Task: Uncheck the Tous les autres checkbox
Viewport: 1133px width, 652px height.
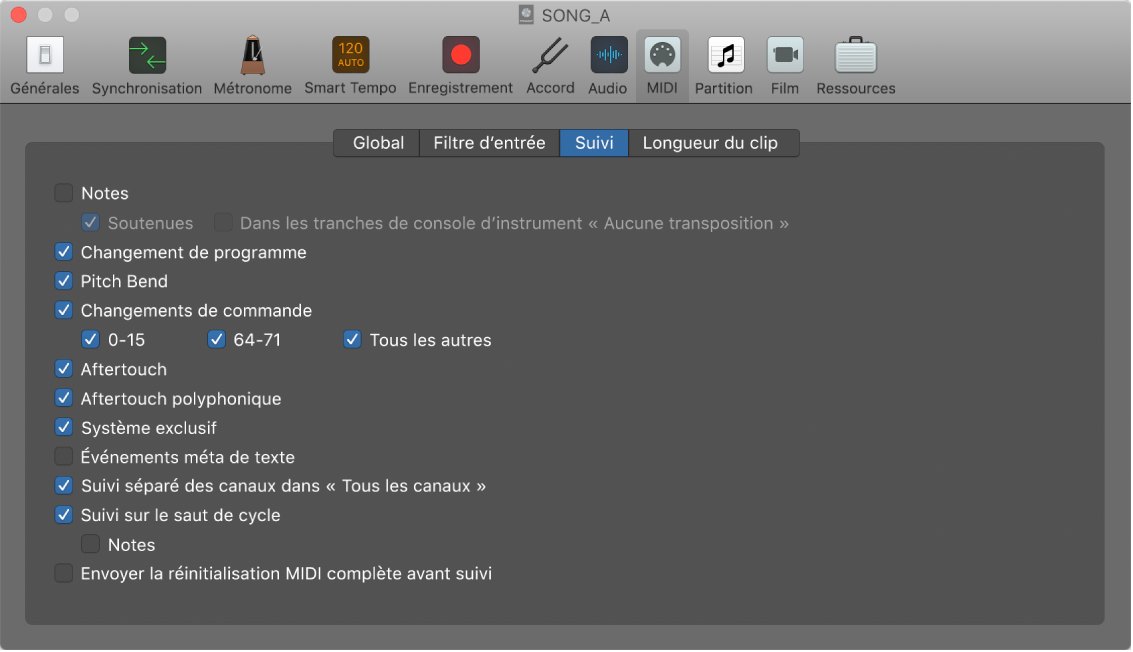Action: (x=352, y=339)
